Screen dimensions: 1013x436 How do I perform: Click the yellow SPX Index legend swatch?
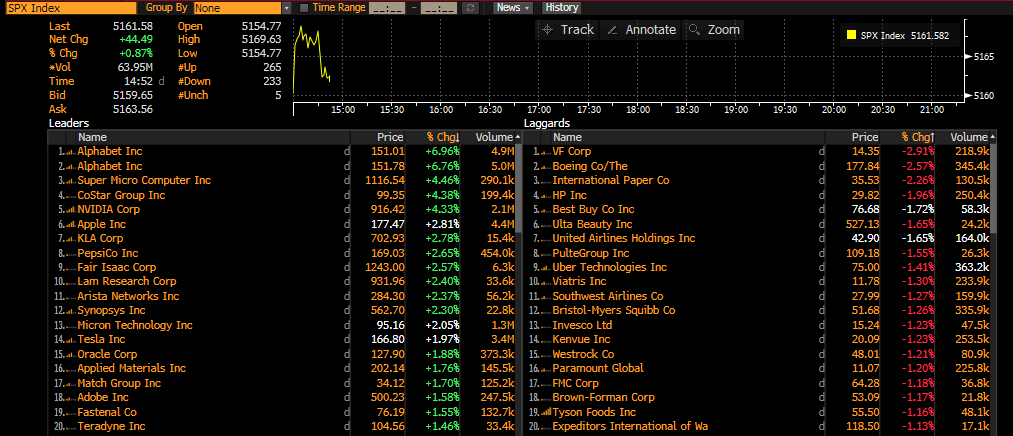(x=851, y=36)
